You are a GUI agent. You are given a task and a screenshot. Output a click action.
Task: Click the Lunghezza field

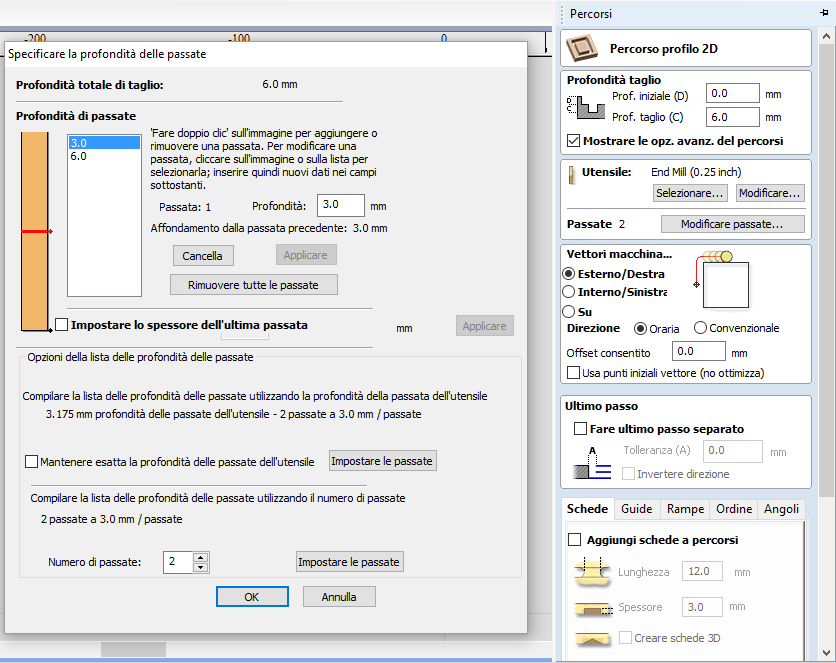pos(702,571)
